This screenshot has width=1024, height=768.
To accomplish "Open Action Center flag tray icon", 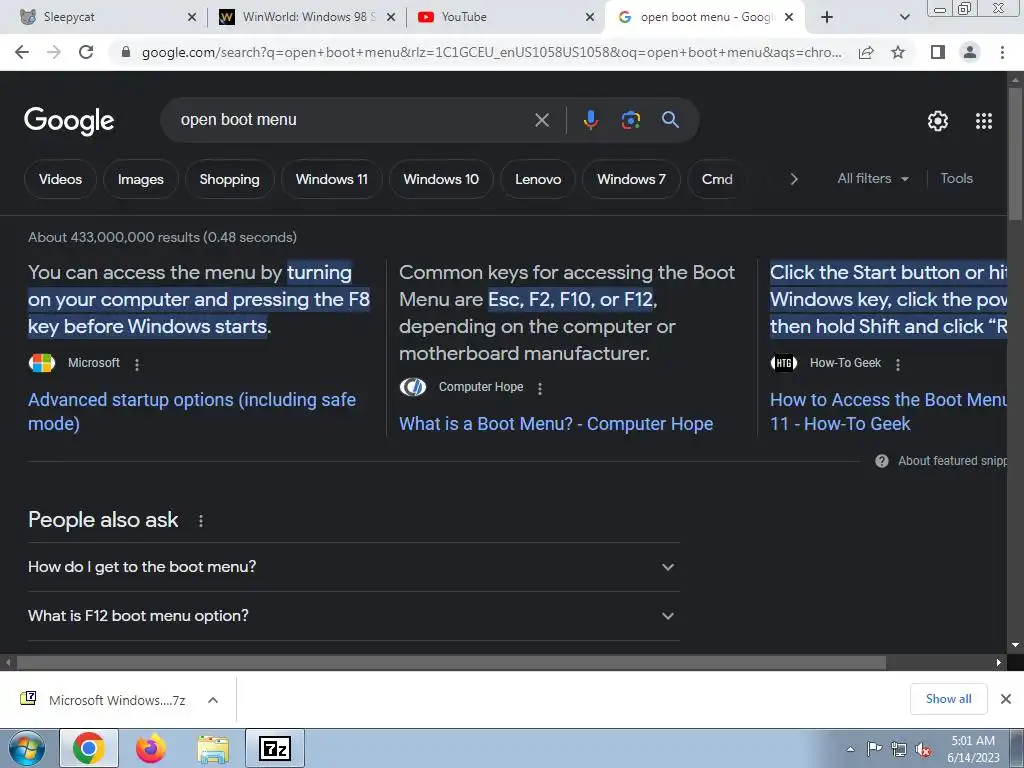I will pos(874,749).
